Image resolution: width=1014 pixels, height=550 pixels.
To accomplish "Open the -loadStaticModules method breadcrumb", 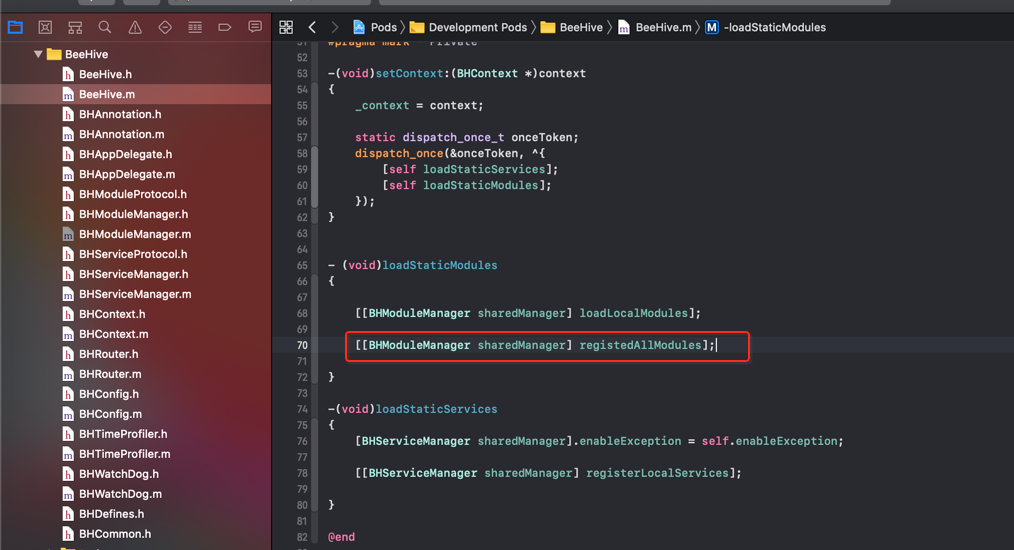I will coord(766,27).
